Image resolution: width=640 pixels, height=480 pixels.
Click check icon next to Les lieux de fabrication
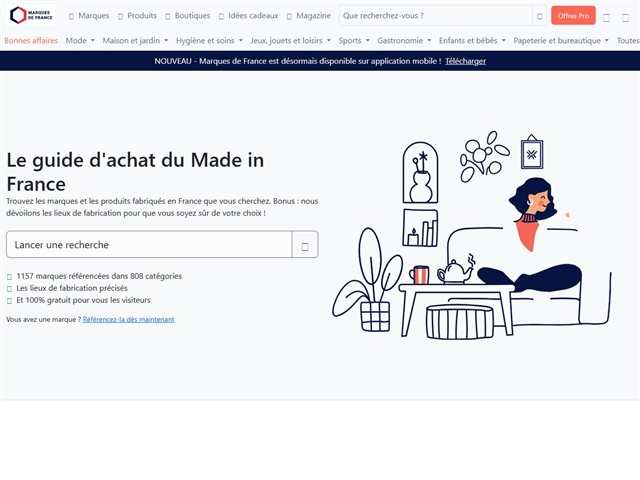tap(9, 289)
